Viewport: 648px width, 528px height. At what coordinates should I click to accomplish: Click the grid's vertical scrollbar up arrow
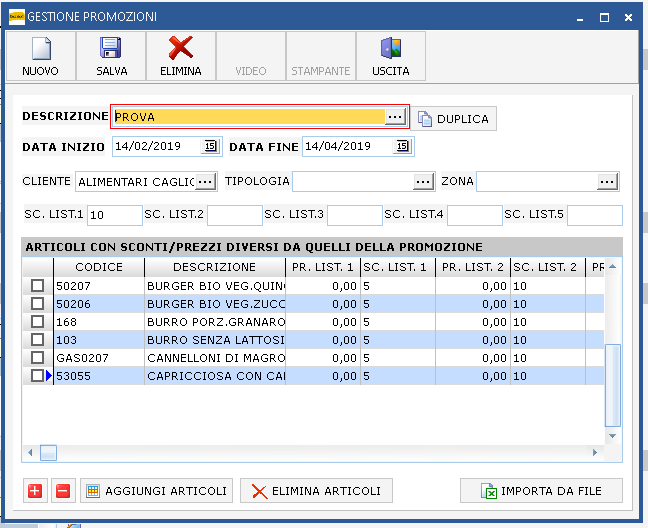coord(613,266)
